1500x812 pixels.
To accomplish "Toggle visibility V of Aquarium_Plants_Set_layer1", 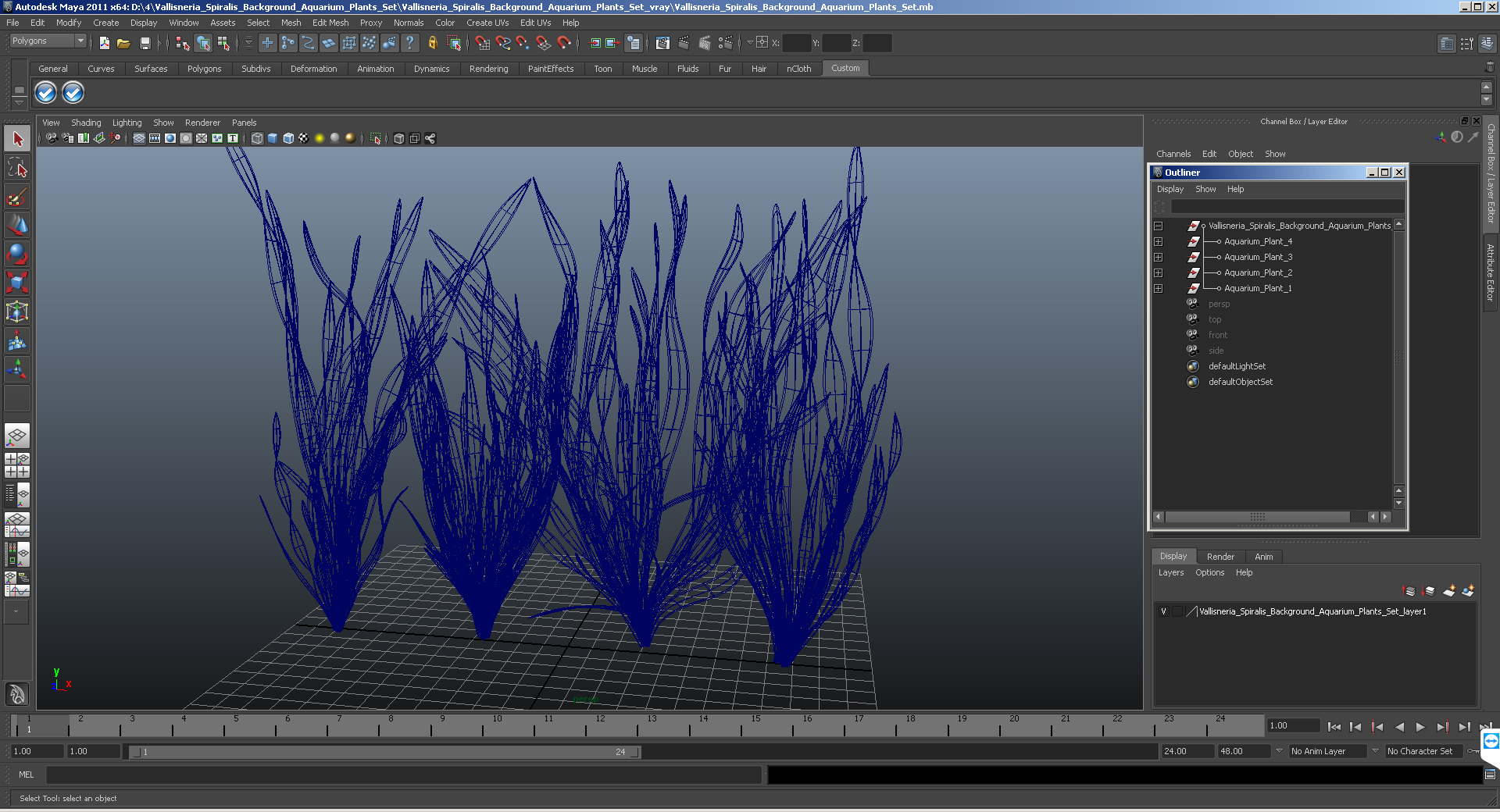I will (x=1163, y=611).
